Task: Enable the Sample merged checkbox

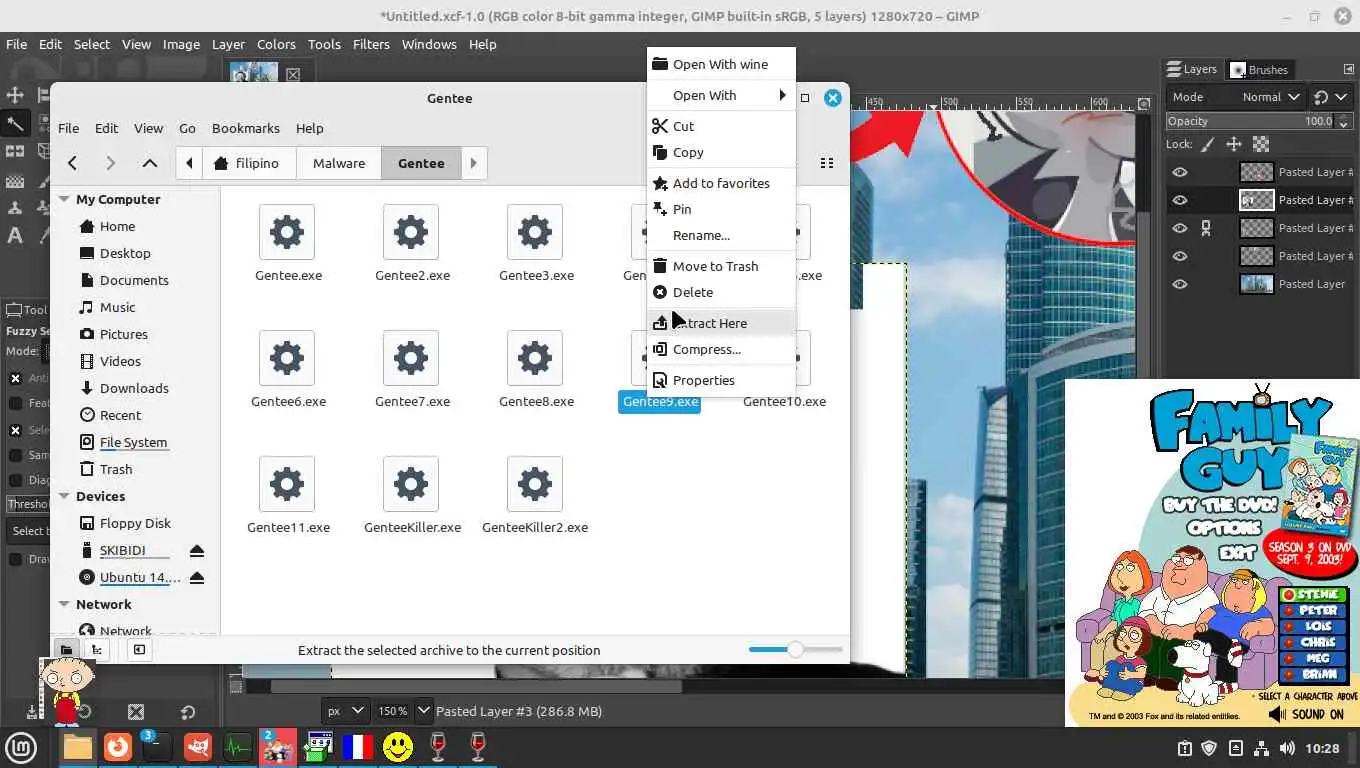Action: click(x=15, y=455)
